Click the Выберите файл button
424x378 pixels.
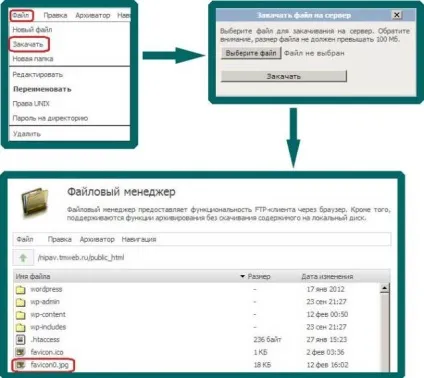(x=251, y=53)
